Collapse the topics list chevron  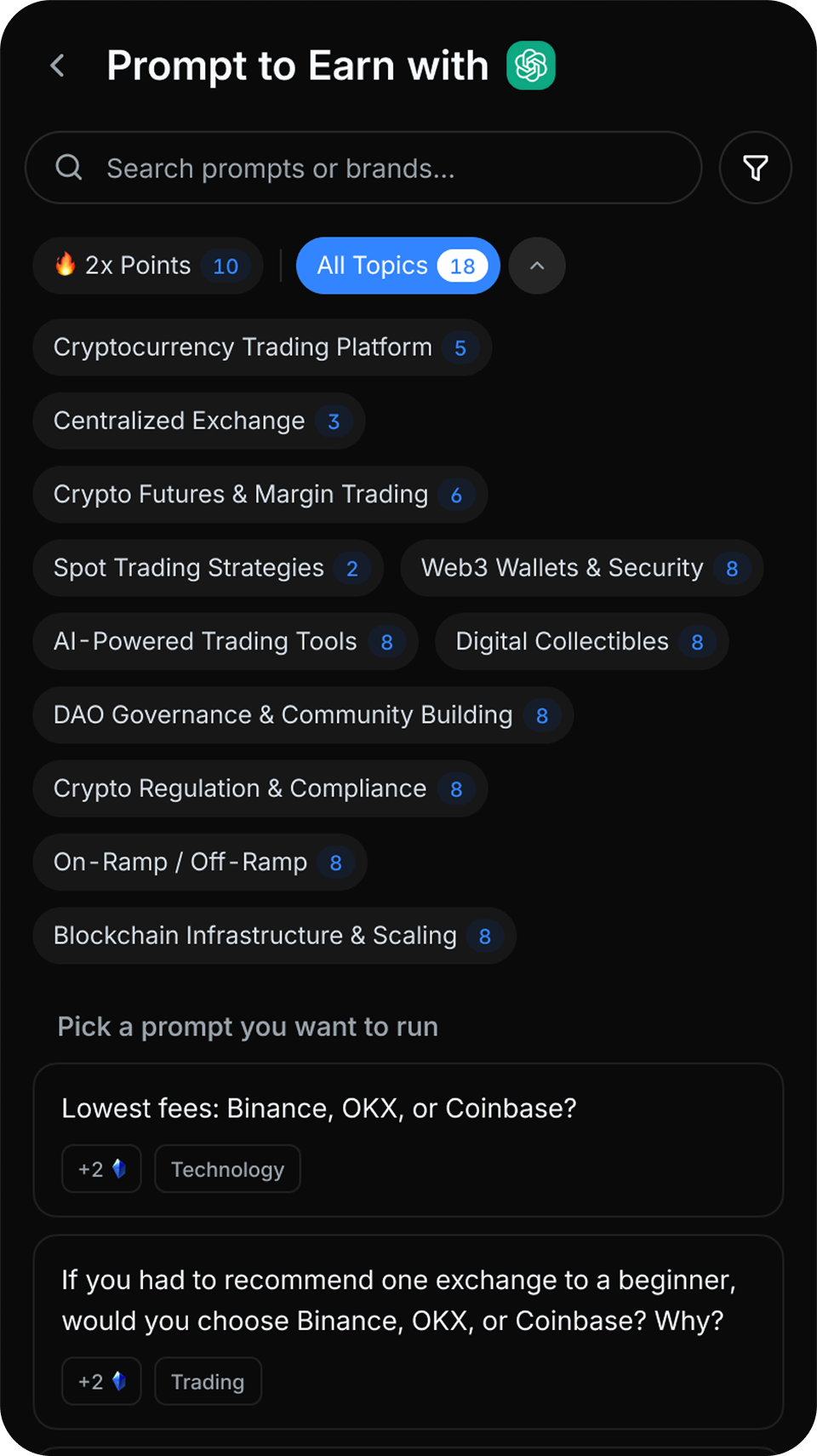[537, 266]
